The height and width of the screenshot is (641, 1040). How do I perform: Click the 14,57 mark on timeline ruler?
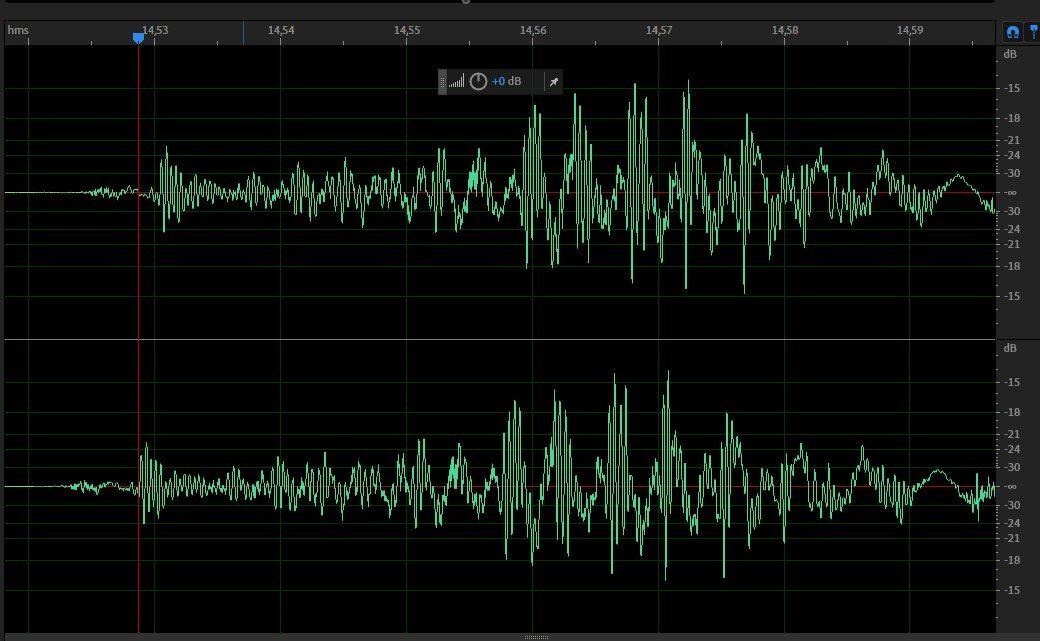tap(658, 31)
